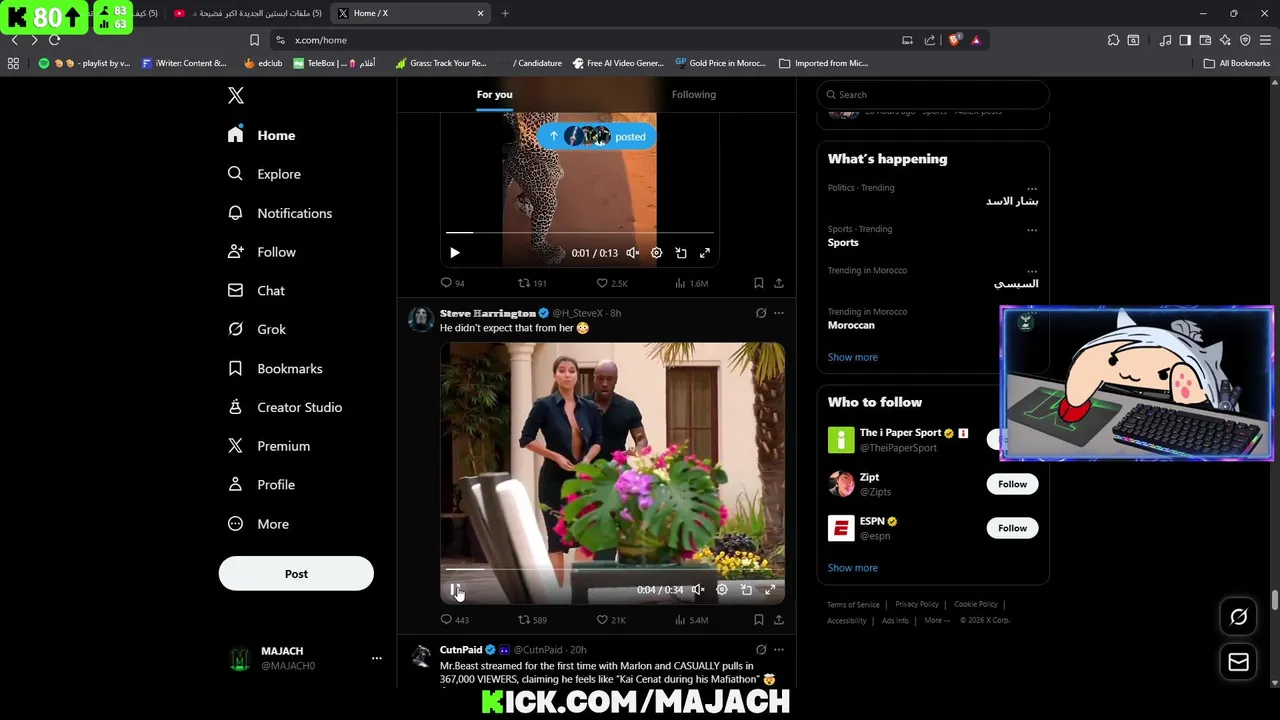View analytics showing 1.6M views
This screenshot has height=720, width=1280.
(x=692, y=283)
